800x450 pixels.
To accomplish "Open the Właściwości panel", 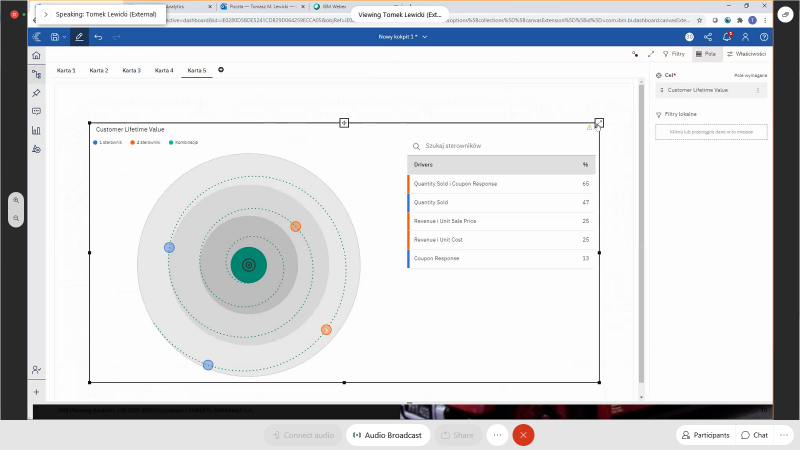I will click(x=746, y=54).
